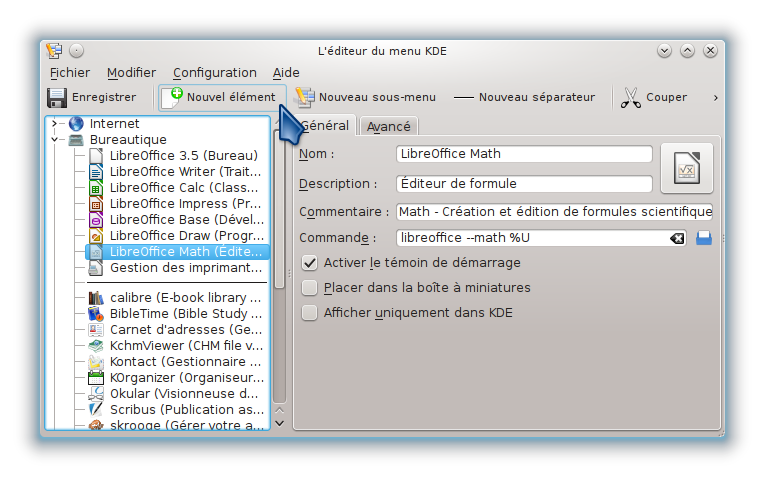Viewport: 765px width, 477px height.
Task: Click the Enregistrer floppy disk icon
Action: tap(57, 98)
